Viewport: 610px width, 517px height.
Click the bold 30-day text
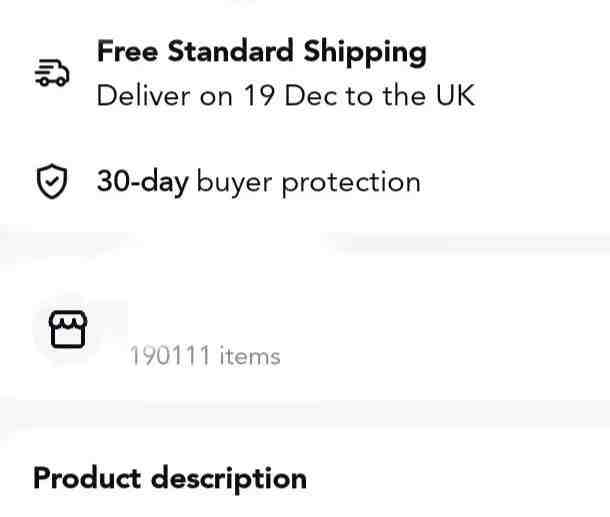click(x=143, y=181)
